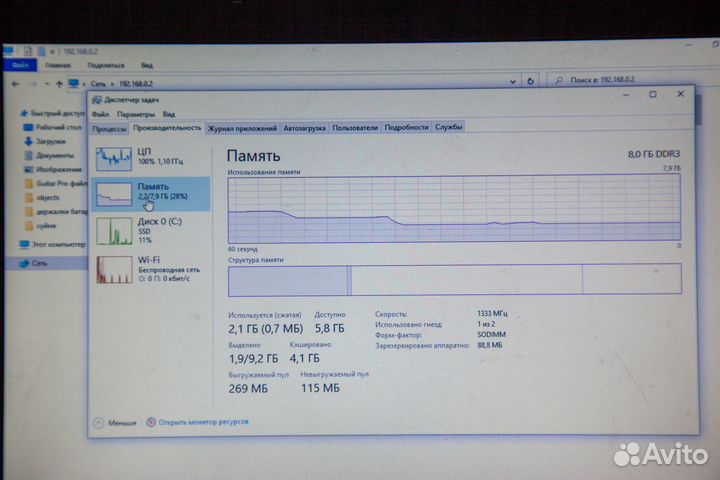Close the Task Manager window
Viewport: 720px width, 480px height.
coord(681,94)
